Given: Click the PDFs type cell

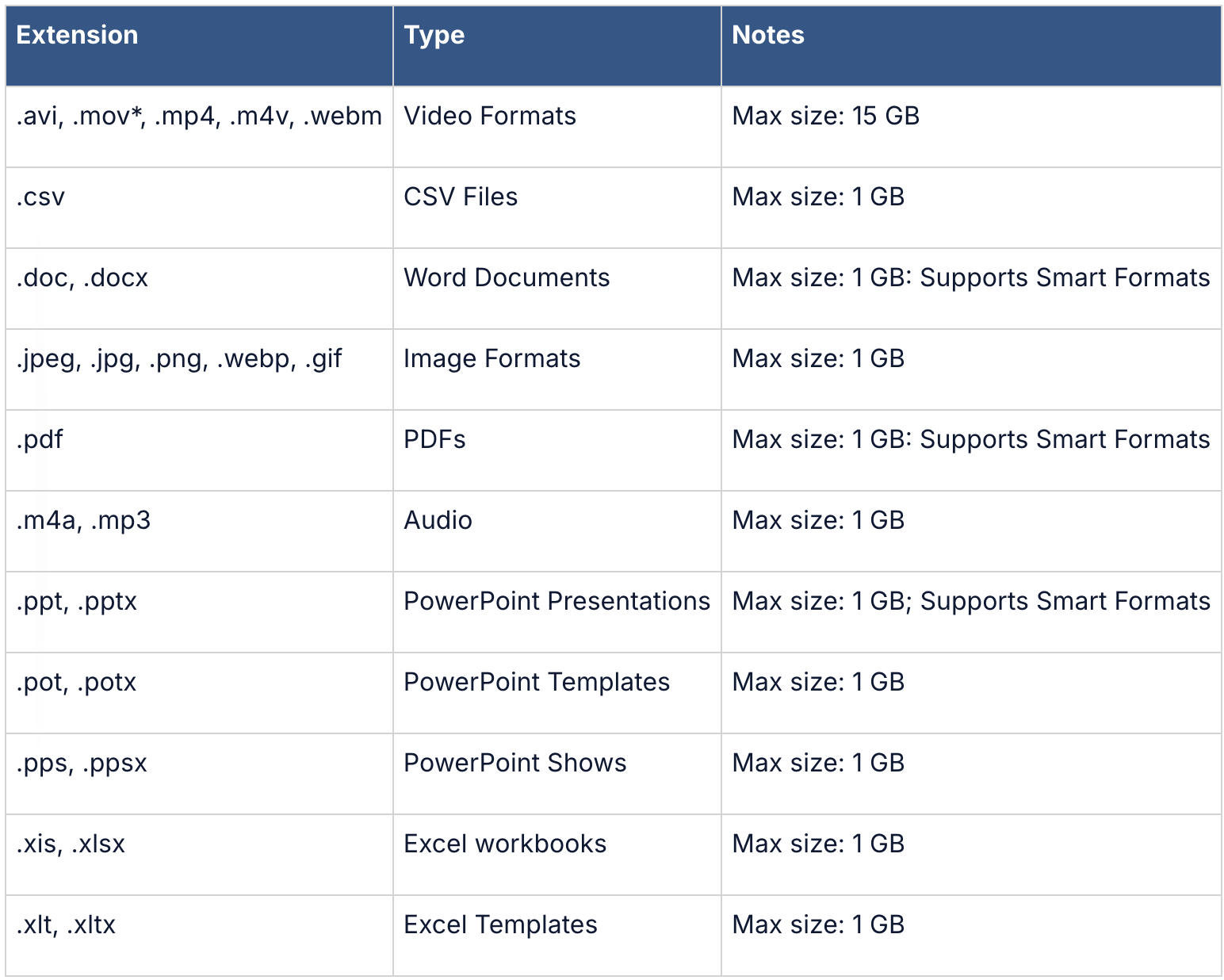Looking at the screenshot, I should [434, 440].
